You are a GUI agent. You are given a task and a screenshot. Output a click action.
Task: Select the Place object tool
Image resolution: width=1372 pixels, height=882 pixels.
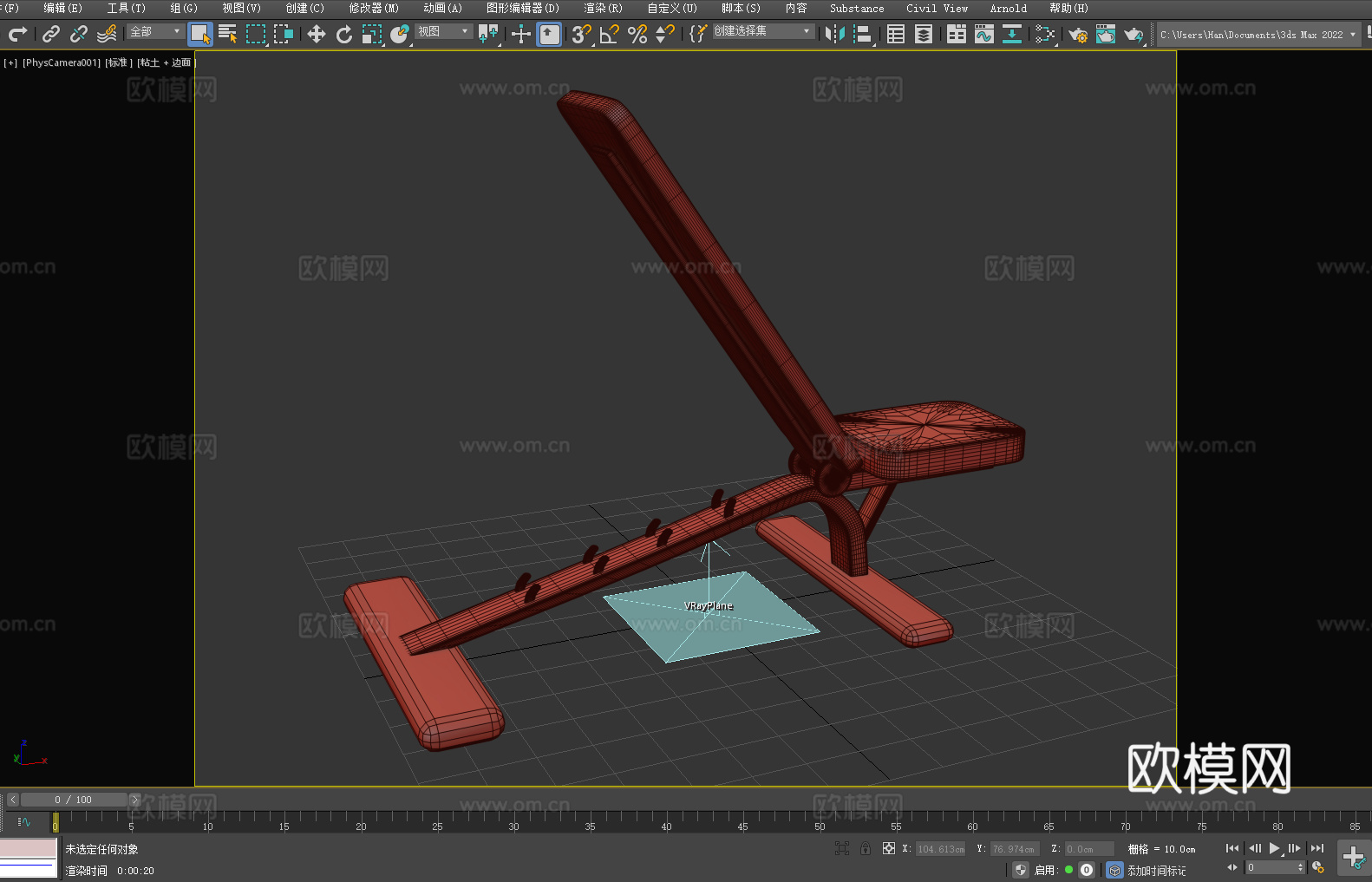[400, 34]
